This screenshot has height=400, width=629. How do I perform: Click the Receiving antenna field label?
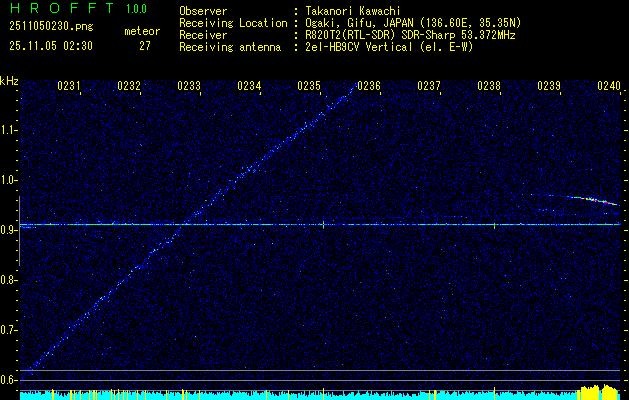(230, 47)
